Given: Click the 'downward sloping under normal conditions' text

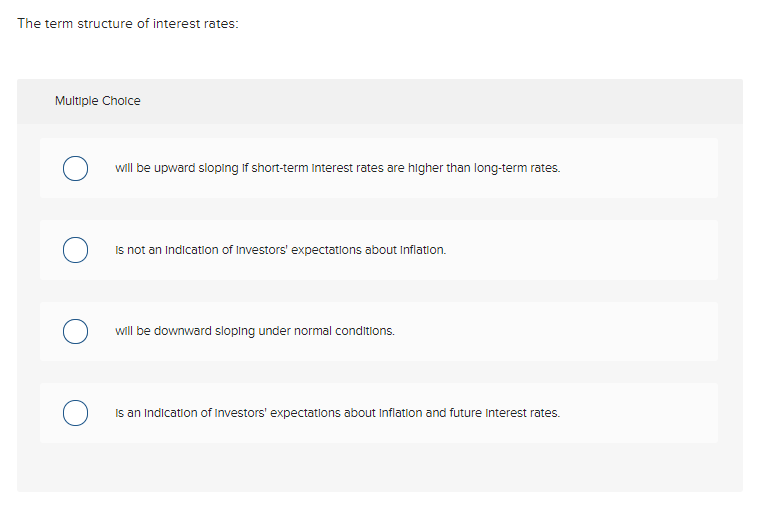Looking at the screenshot, I should click(x=255, y=331).
